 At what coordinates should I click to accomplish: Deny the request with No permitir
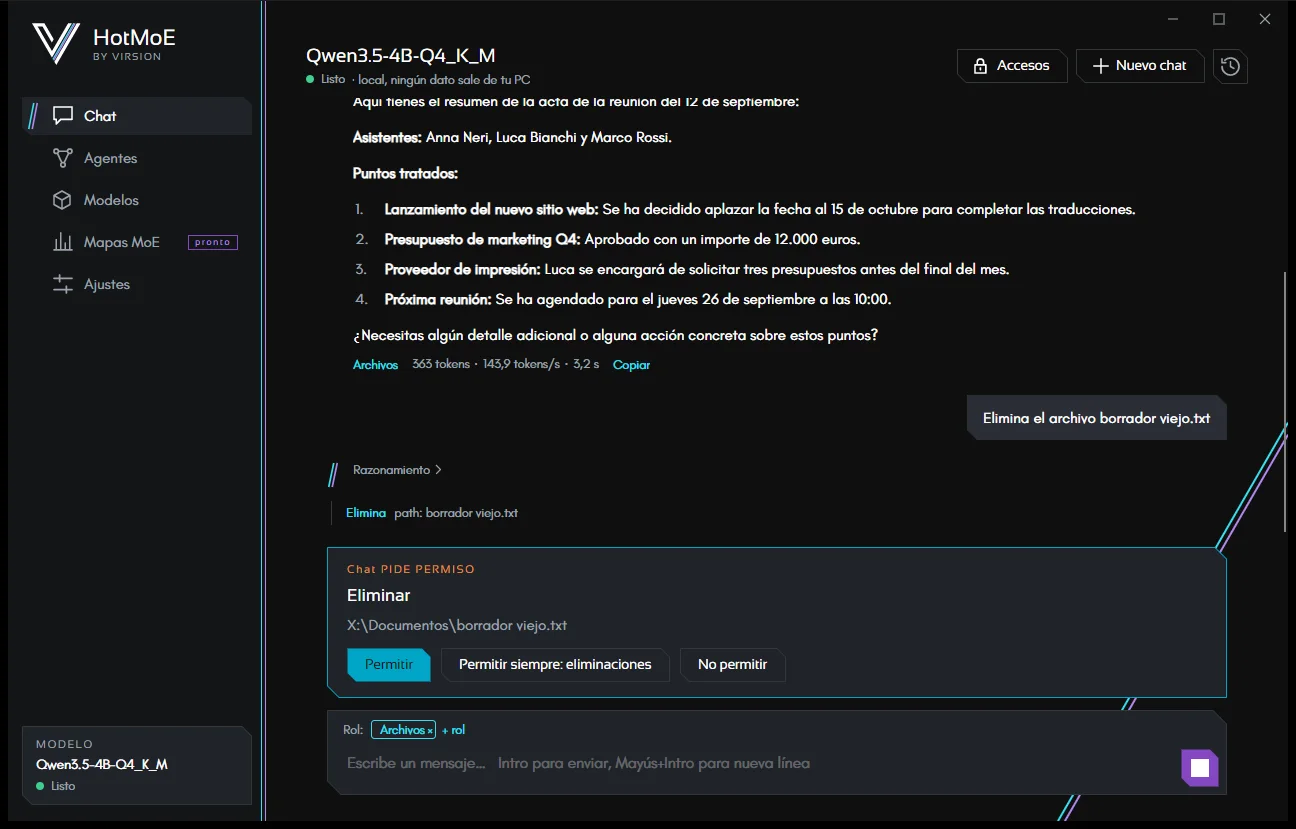click(x=733, y=665)
